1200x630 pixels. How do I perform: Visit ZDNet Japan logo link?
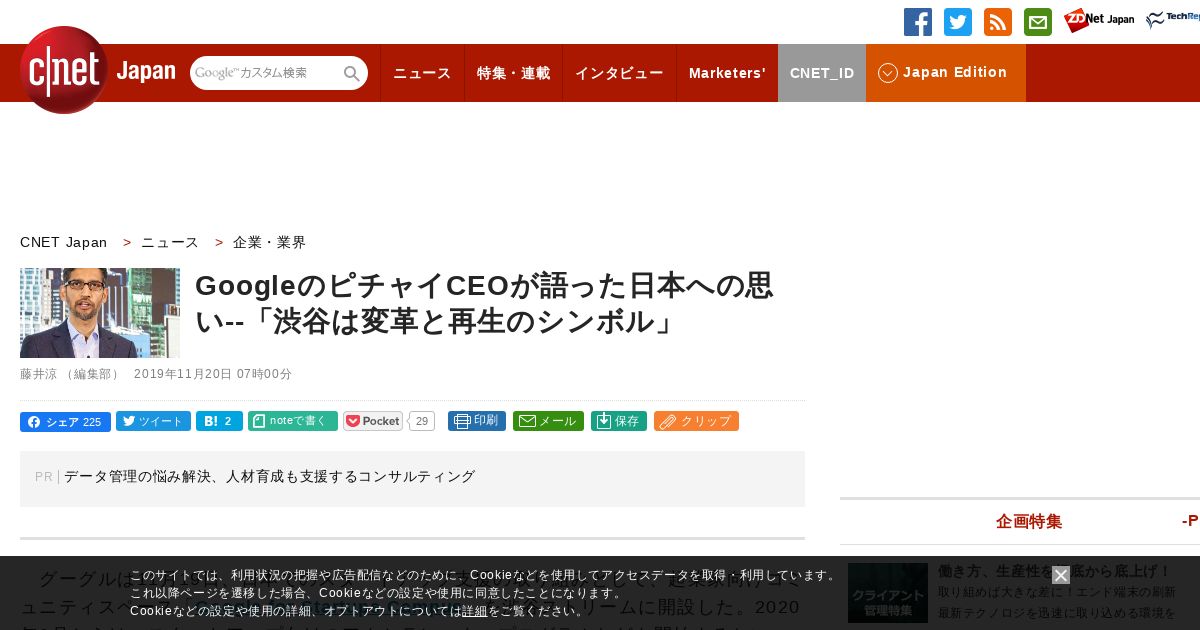tap(1099, 20)
